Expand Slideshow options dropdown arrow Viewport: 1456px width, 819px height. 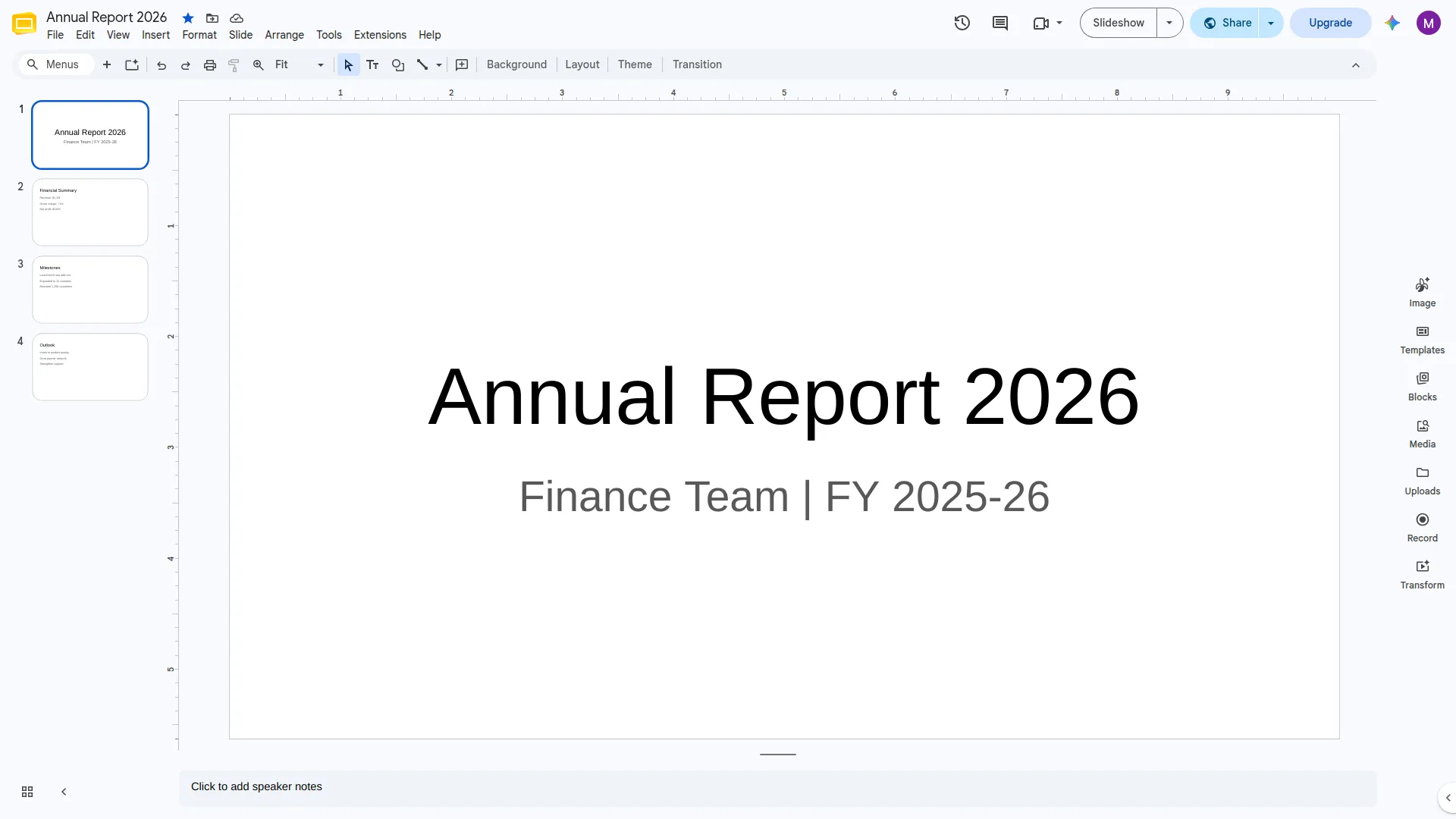(x=1169, y=23)
